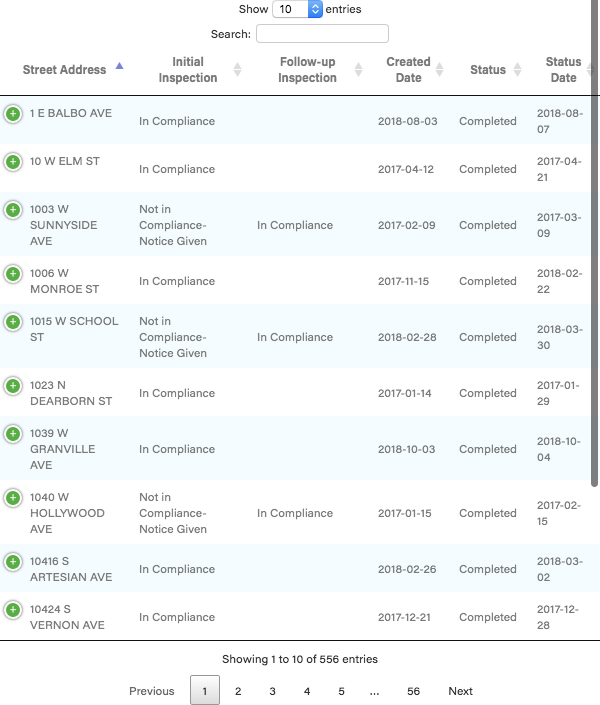Expand the 10416 S ARTESIAN AVE entry

pos(13,562)
